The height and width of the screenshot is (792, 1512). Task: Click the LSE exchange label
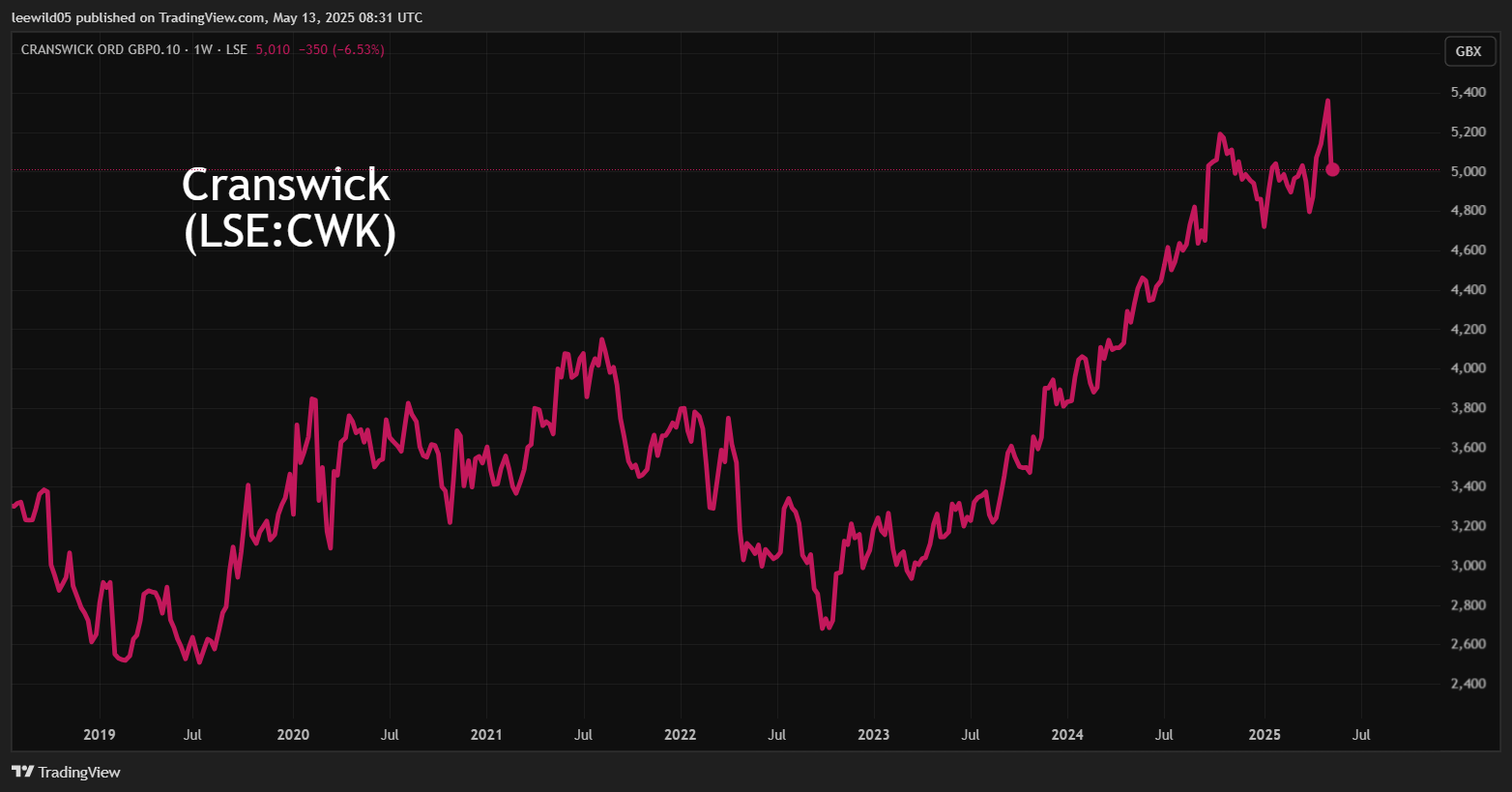[x=237, y=49]
